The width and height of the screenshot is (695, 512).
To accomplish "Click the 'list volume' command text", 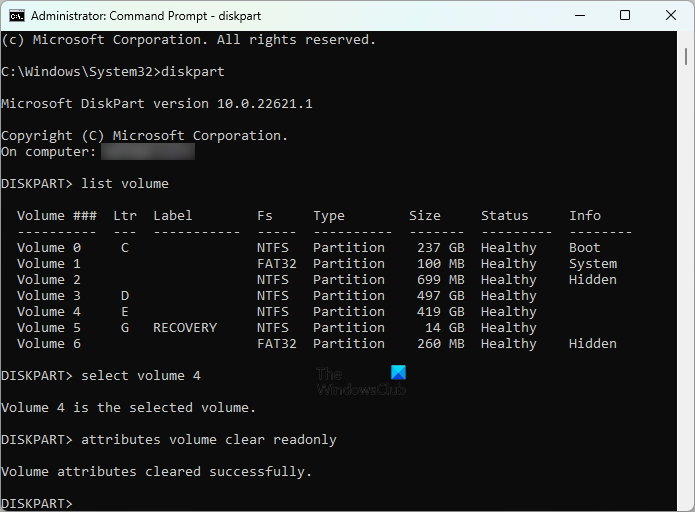I will pyautogui.click(x=125, y=184).
